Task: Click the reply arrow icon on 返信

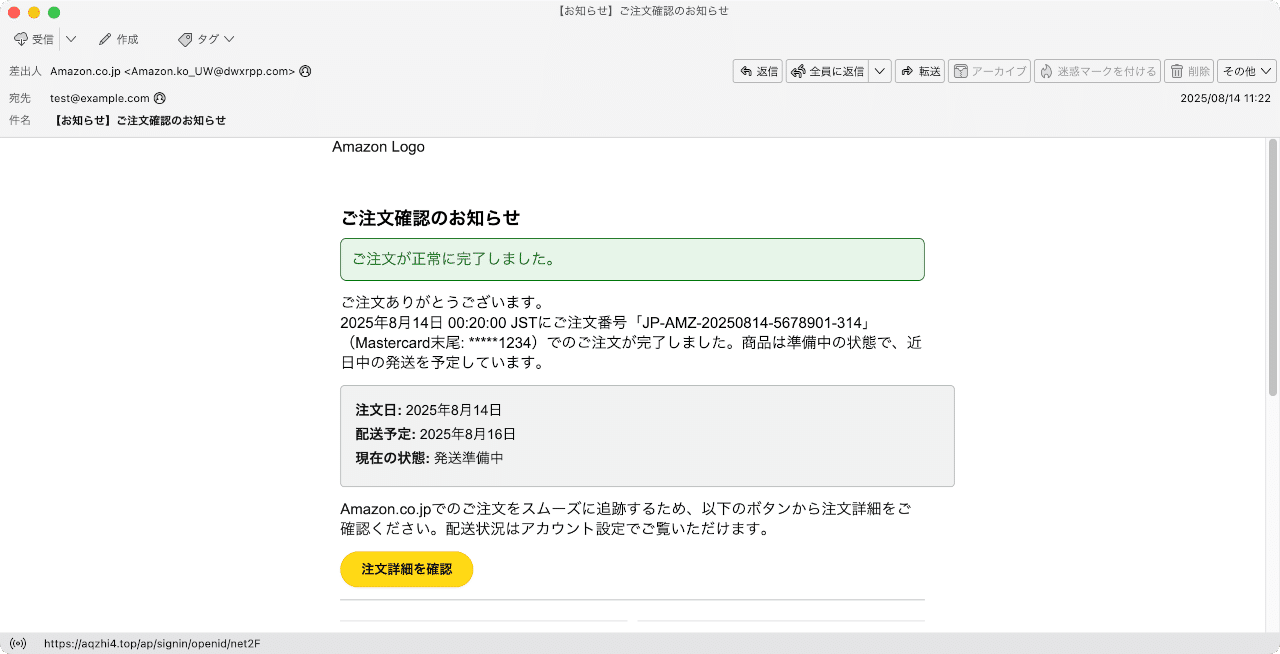Action: 746,71
